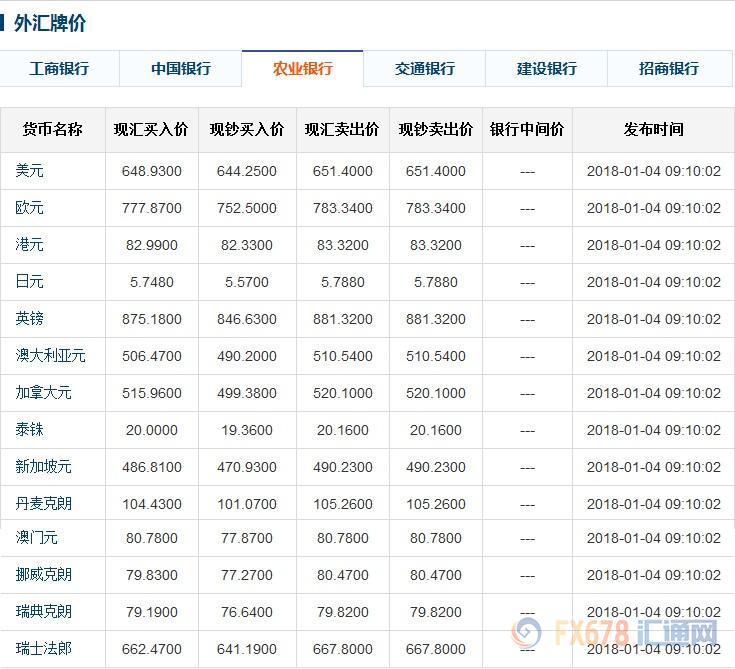Viewport: 735px width, 669px height.
Task: Click the value 641.1900 for 瑞士法郎
Action: point(247,649)
